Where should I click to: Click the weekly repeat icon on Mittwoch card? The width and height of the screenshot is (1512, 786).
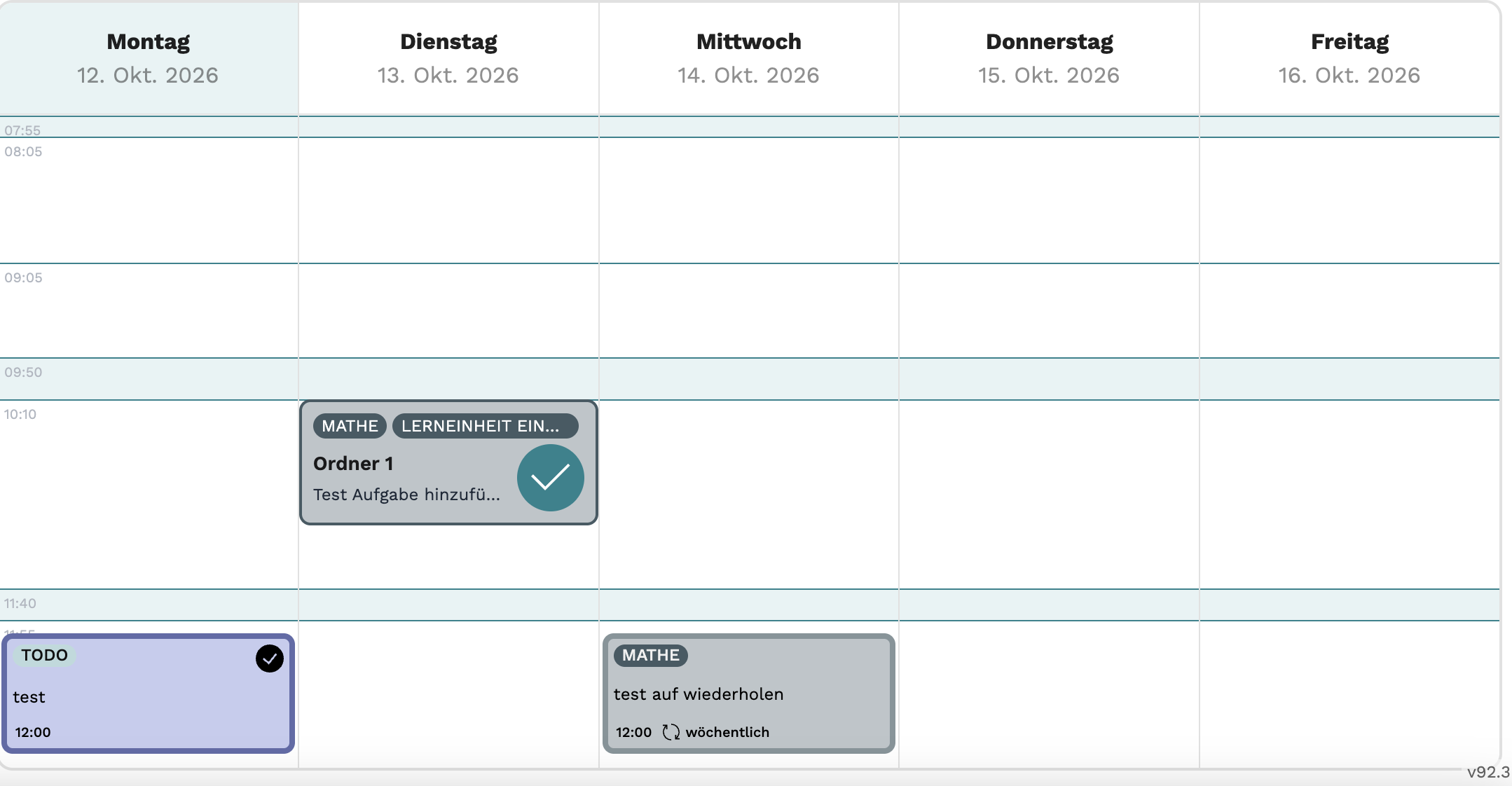point(671,732)
